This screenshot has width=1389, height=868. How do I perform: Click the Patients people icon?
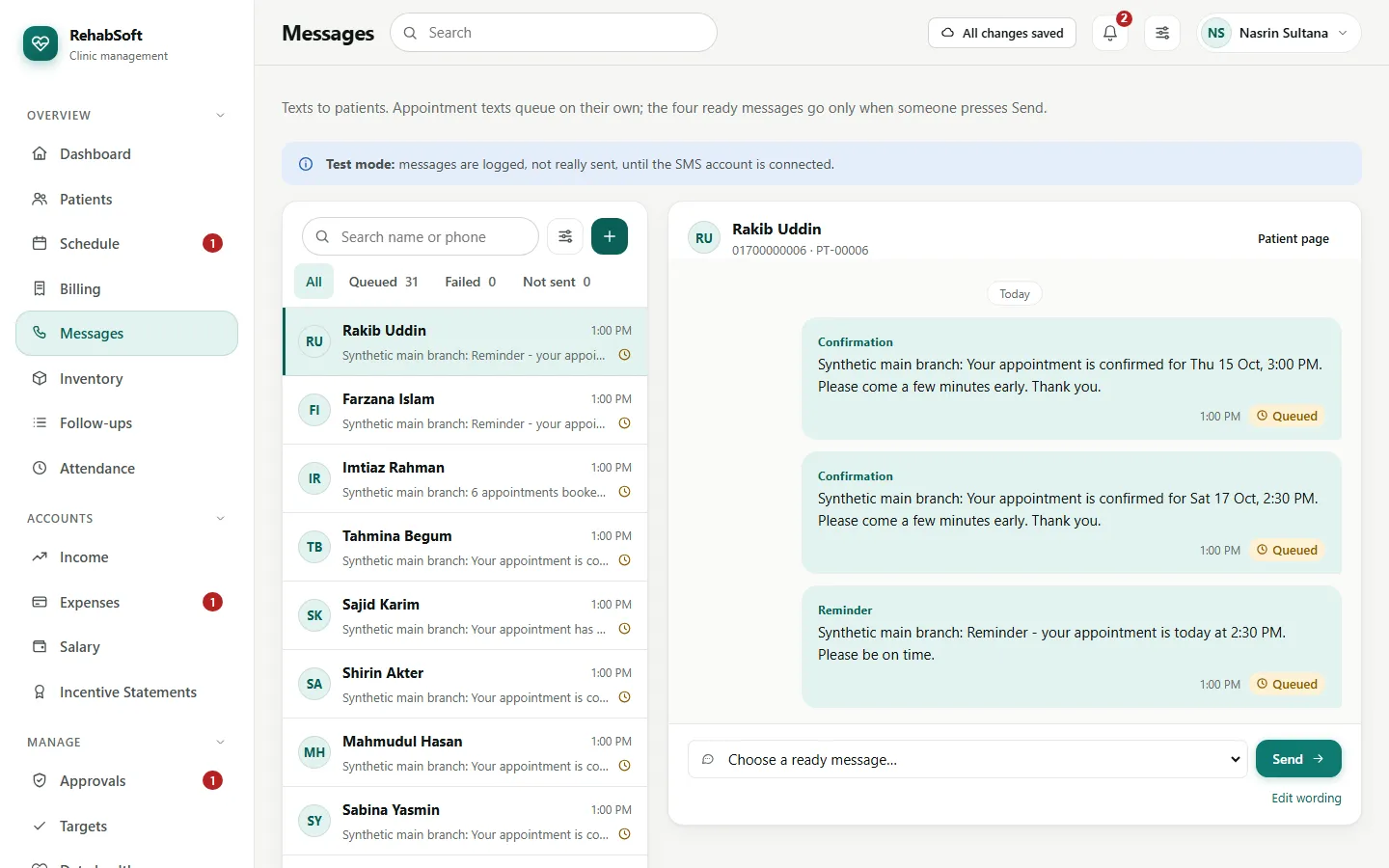click(40, 199)
